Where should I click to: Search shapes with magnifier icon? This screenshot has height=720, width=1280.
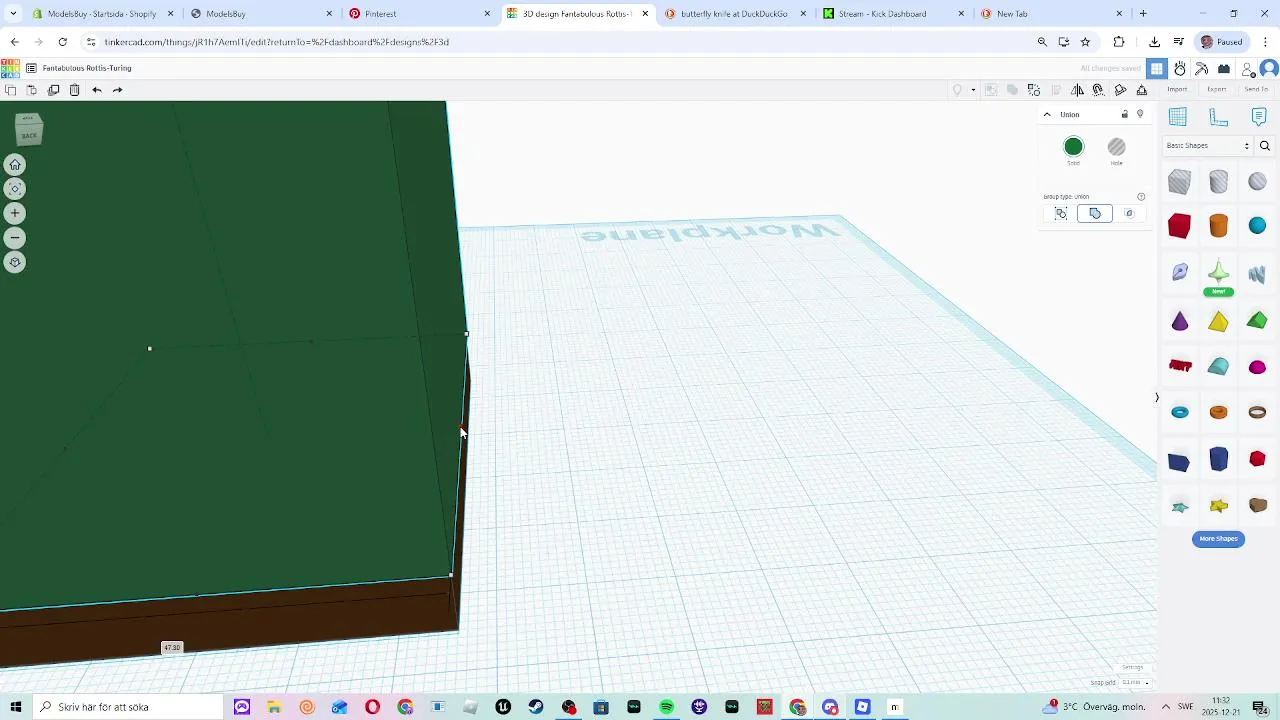click(x=1265, y=146)
